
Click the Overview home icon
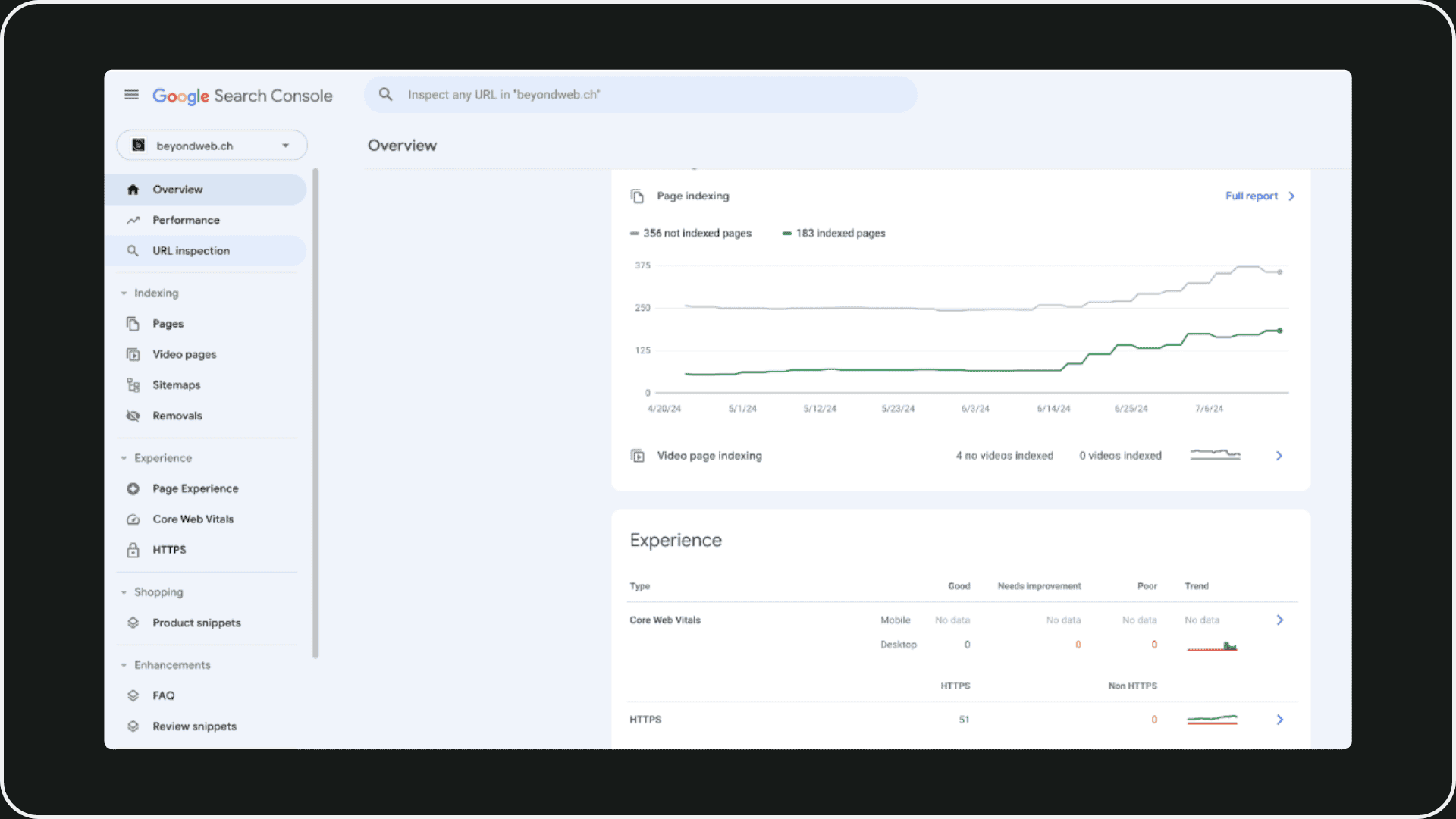(x=133, y=190)
